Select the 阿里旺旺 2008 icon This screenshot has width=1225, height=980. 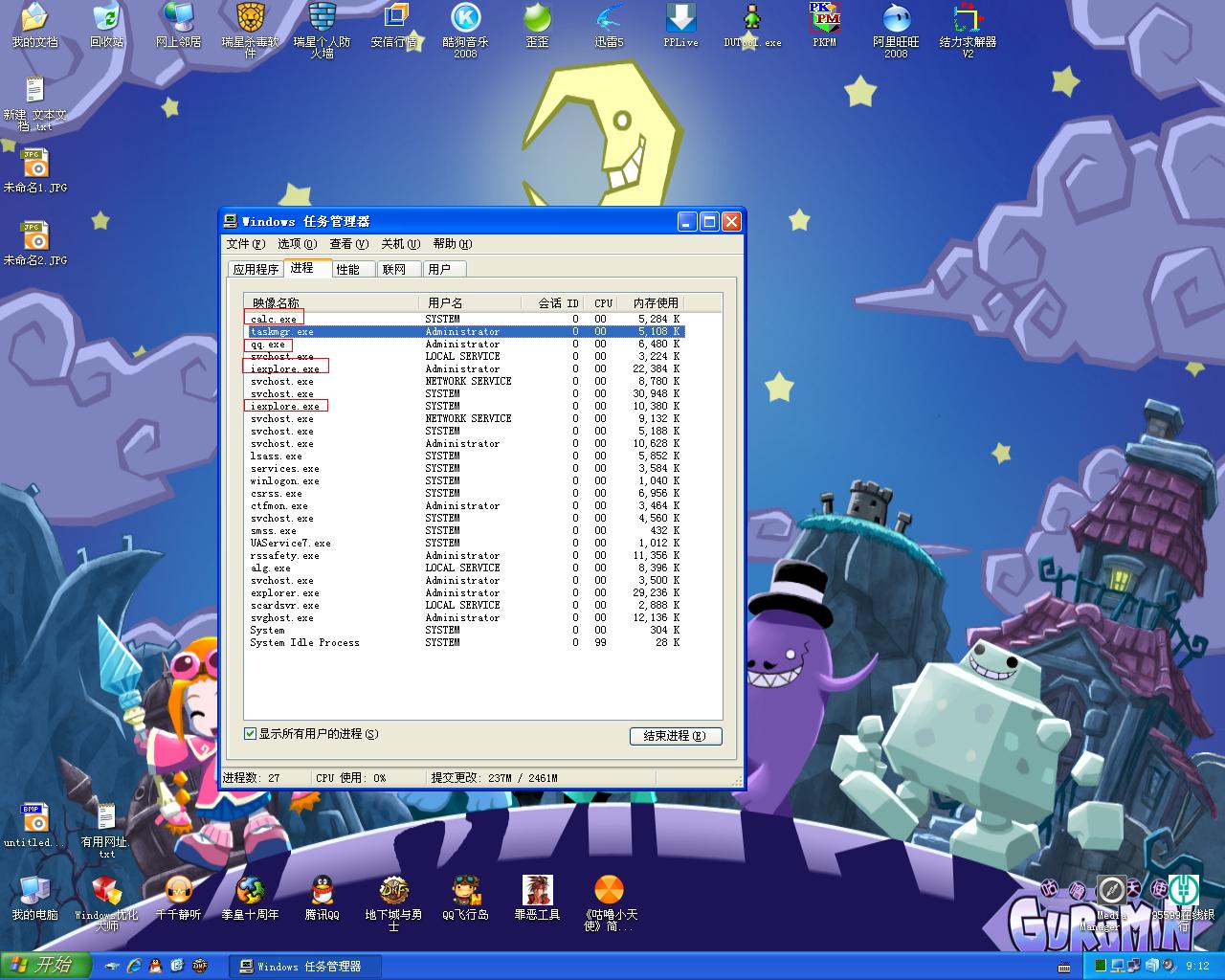pos(897,31)
